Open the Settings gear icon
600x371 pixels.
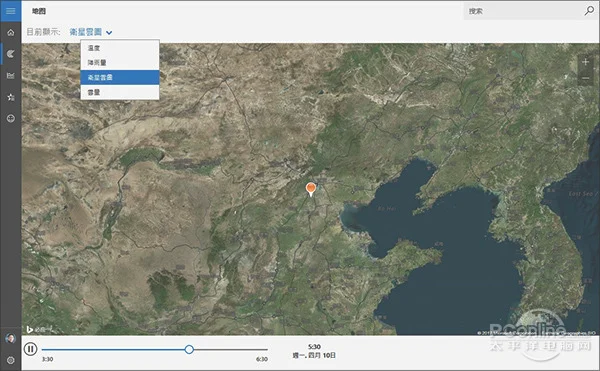click(11, 360)
